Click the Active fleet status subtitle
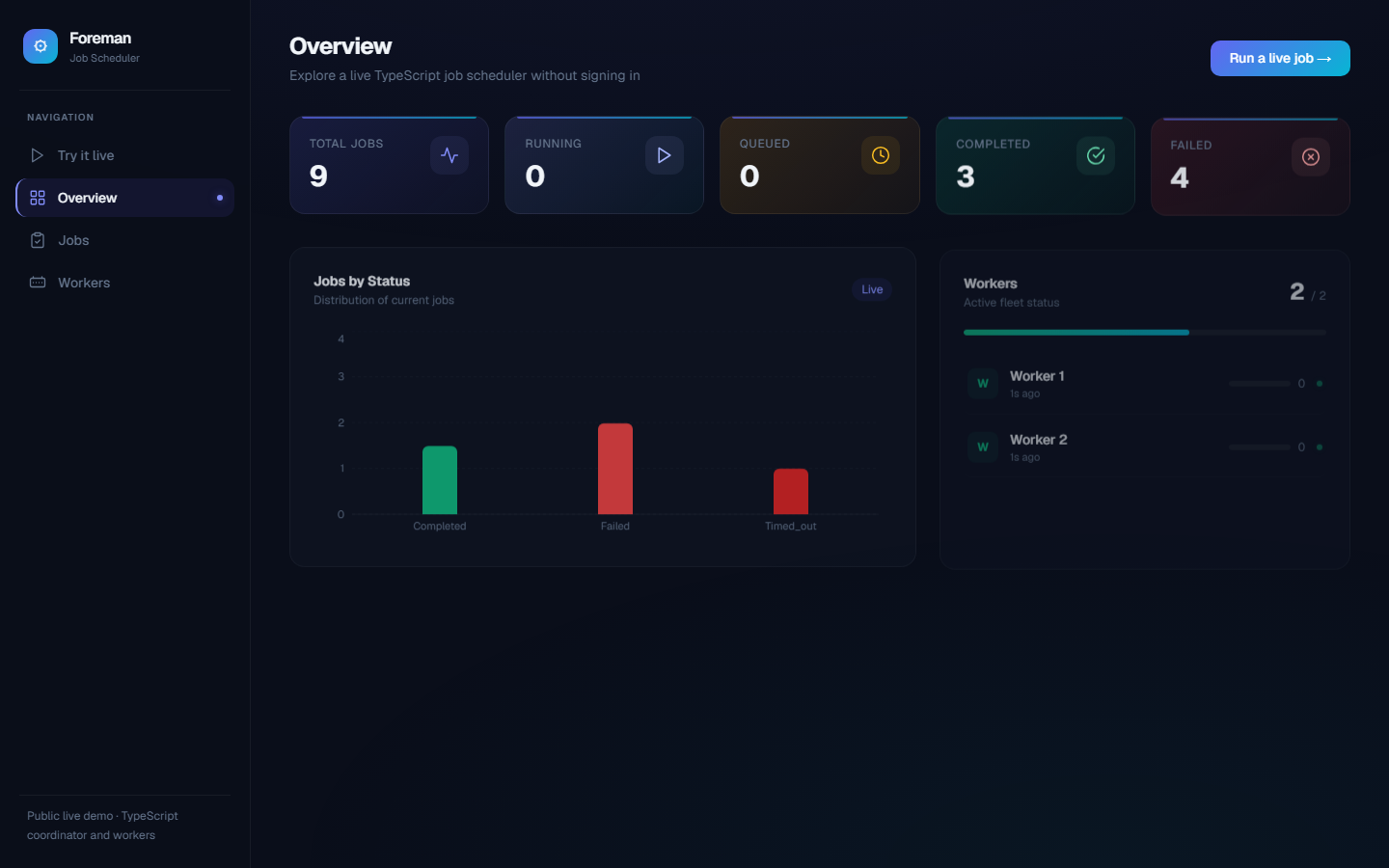 point(1011,303)
